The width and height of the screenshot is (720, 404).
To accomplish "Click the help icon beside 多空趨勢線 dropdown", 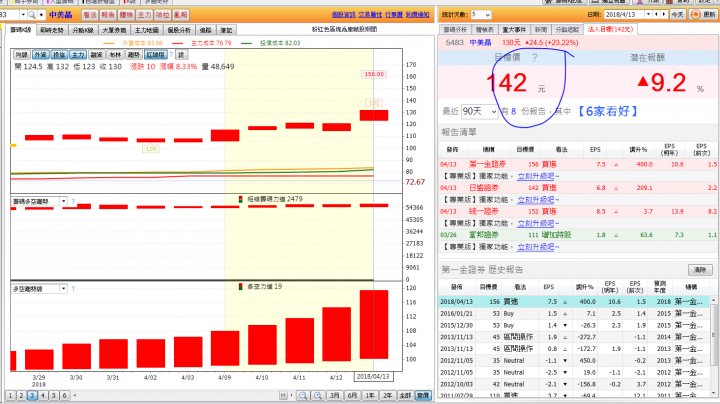I will [x=73, y=288].
